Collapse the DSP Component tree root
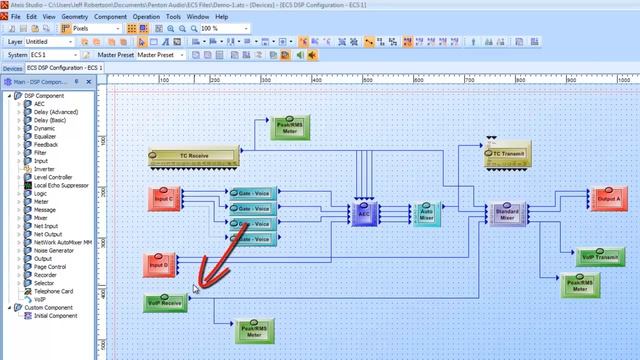 (9, 96)
